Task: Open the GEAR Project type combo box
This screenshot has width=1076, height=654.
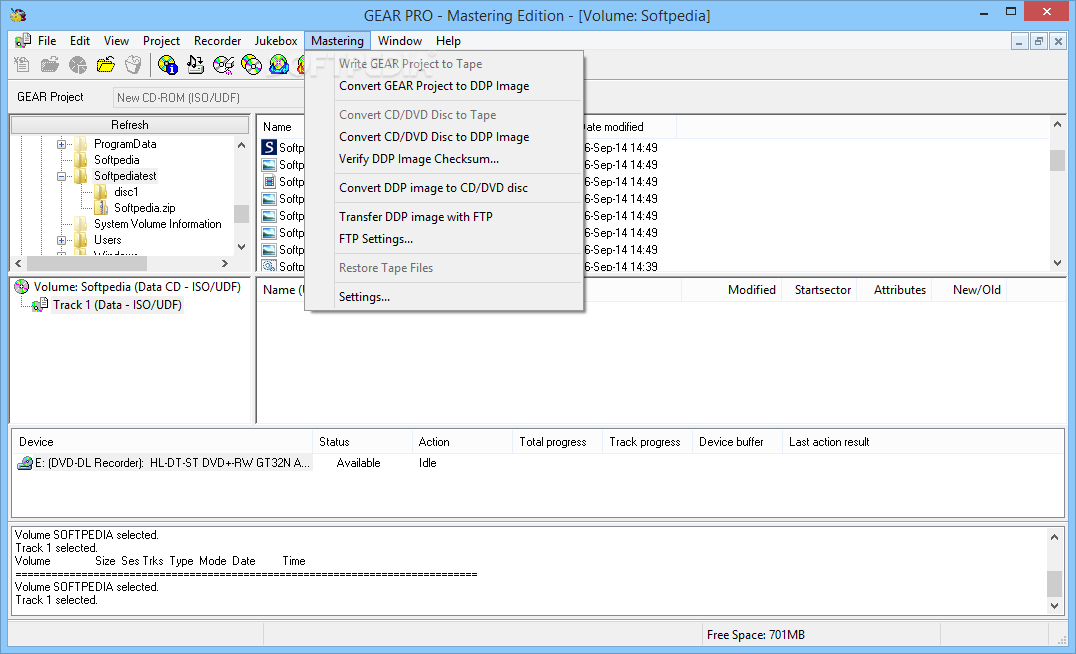Action: 209,97
